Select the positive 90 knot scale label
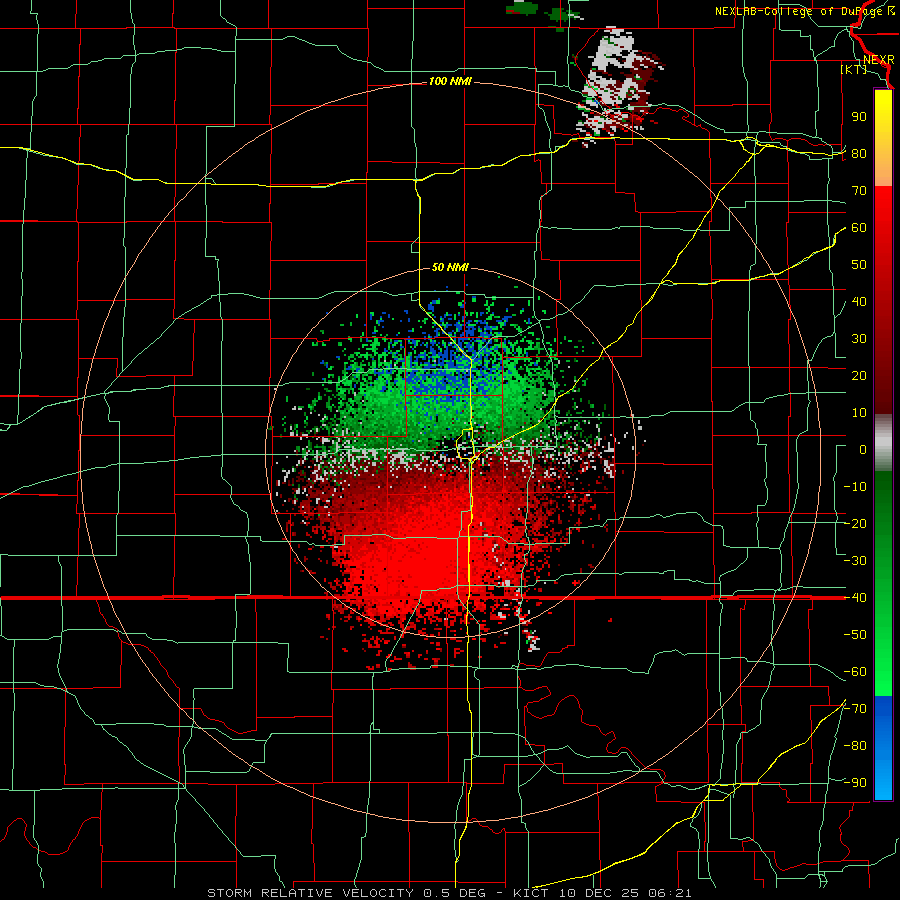The image size is (900, 900). click(x=859, y=117)
